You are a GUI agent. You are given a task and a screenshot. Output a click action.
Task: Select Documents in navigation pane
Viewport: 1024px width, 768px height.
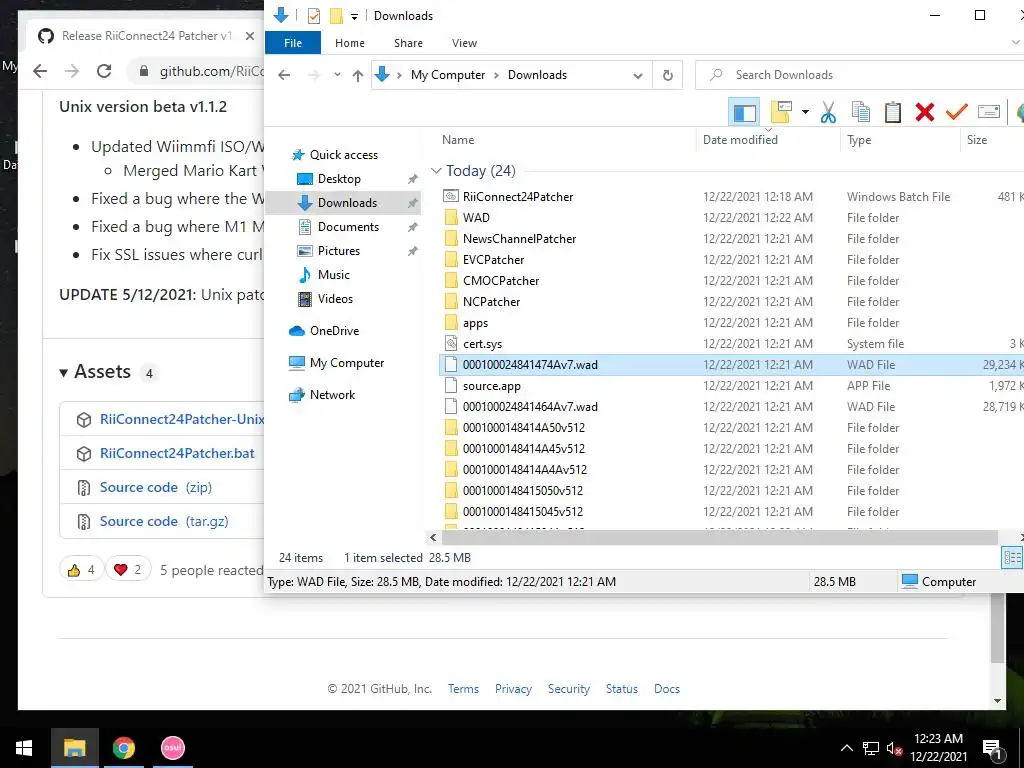tap(348, 227)
